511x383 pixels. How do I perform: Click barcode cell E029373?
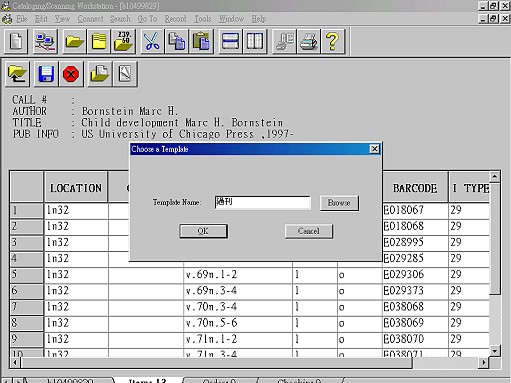click(415, 291)
